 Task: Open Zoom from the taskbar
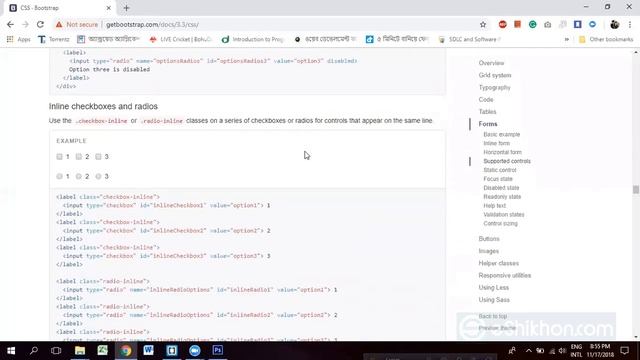click(195, 351)
